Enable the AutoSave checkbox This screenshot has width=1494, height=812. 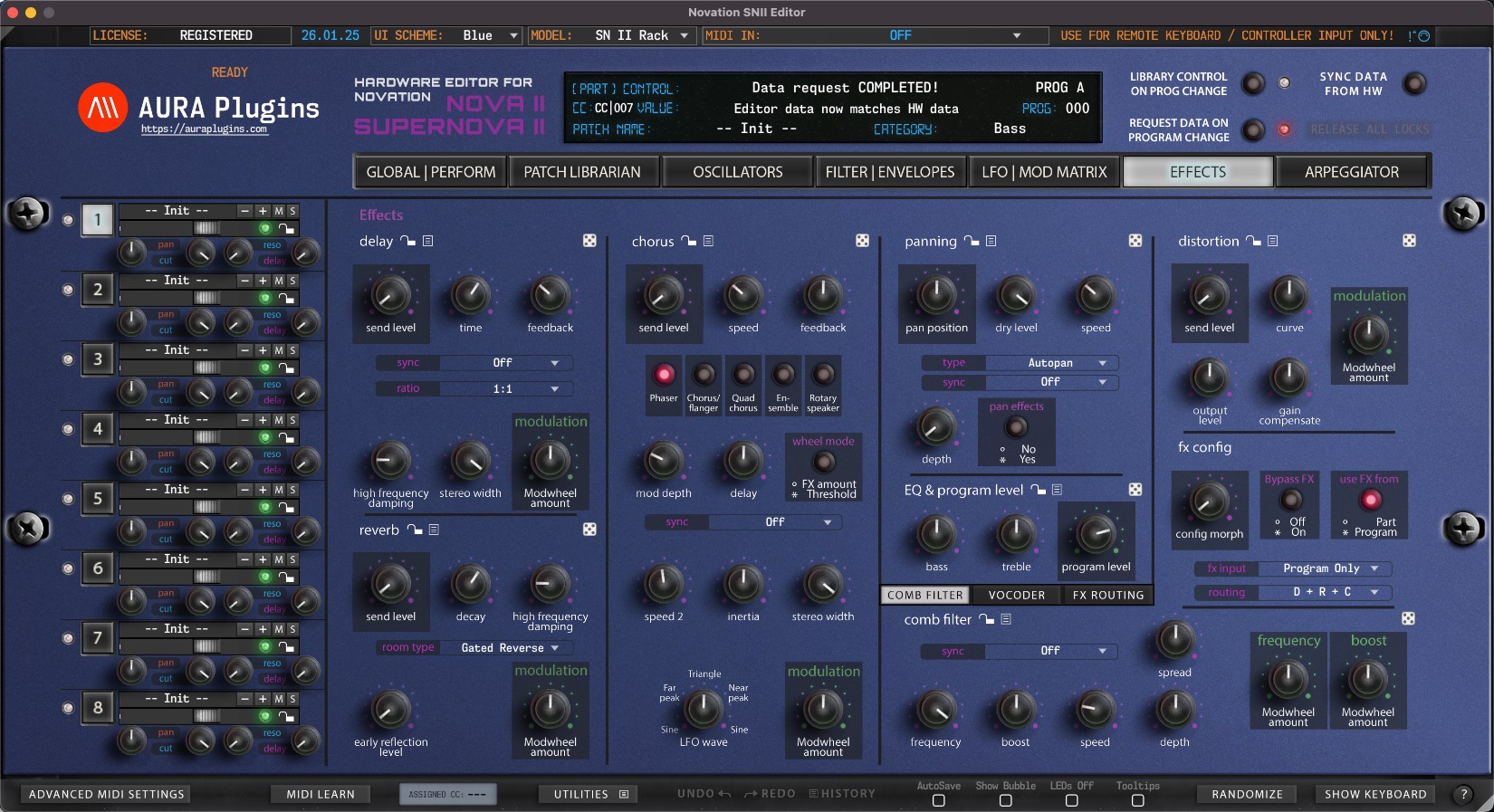coord(938,800)
